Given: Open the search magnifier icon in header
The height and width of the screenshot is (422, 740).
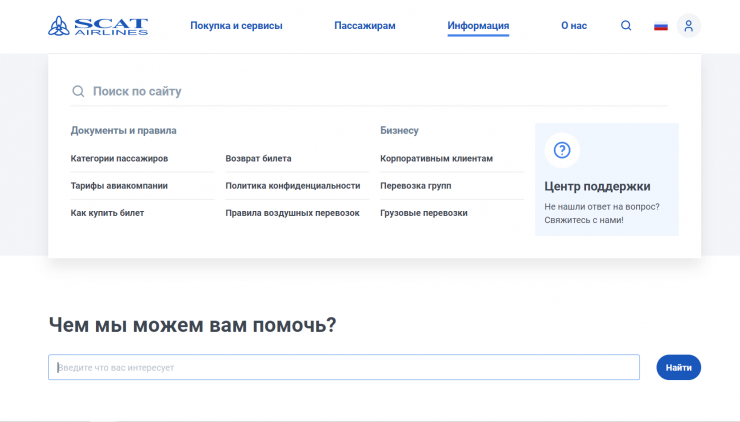Looking at the screenshot, I should [626, 26].
